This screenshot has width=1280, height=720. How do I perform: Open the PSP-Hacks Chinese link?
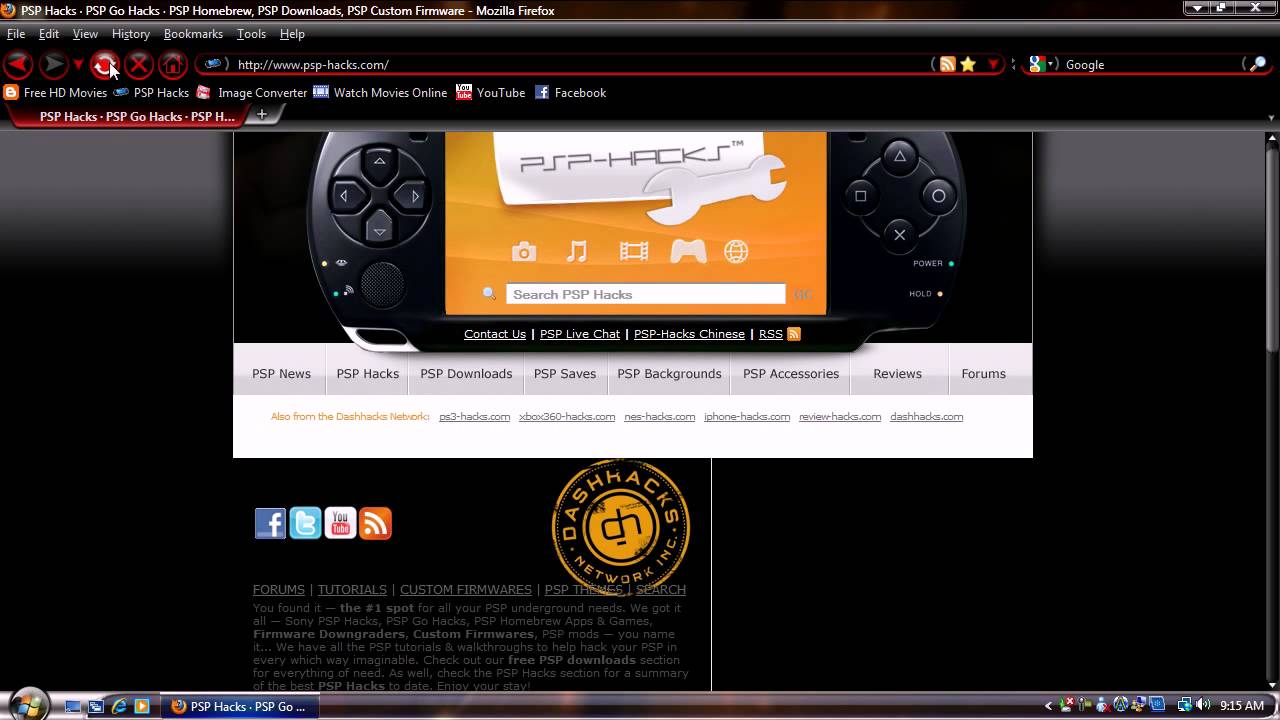[x=689, y=334]
